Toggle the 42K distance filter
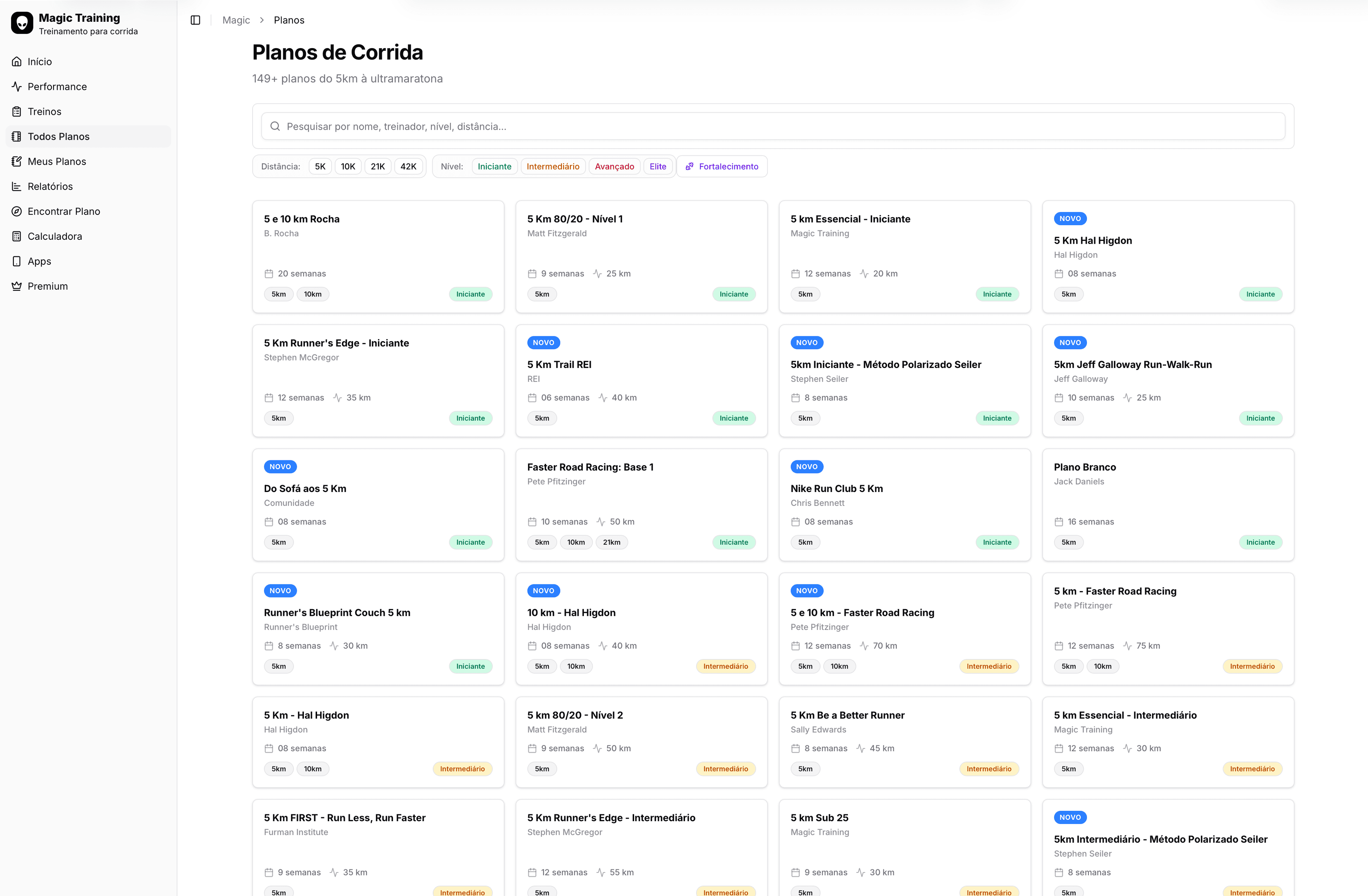Image resolution: width=1368 pixels, height=896 pixels. tap(408, 167)
